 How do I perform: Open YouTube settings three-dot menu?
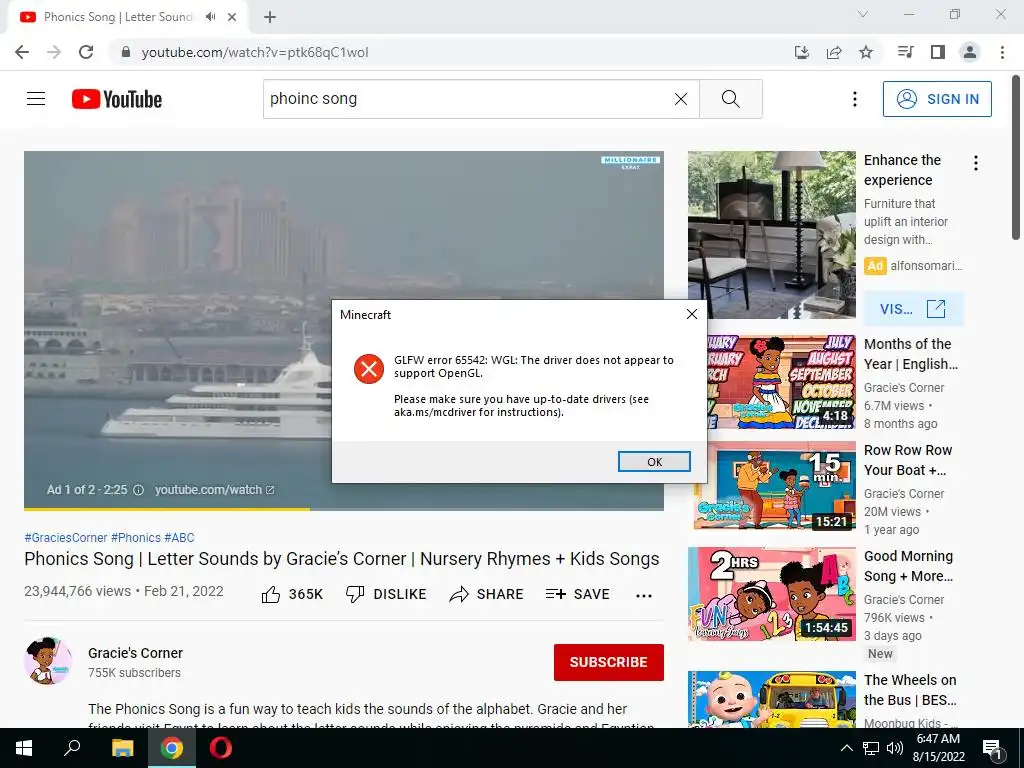point(854,99)
